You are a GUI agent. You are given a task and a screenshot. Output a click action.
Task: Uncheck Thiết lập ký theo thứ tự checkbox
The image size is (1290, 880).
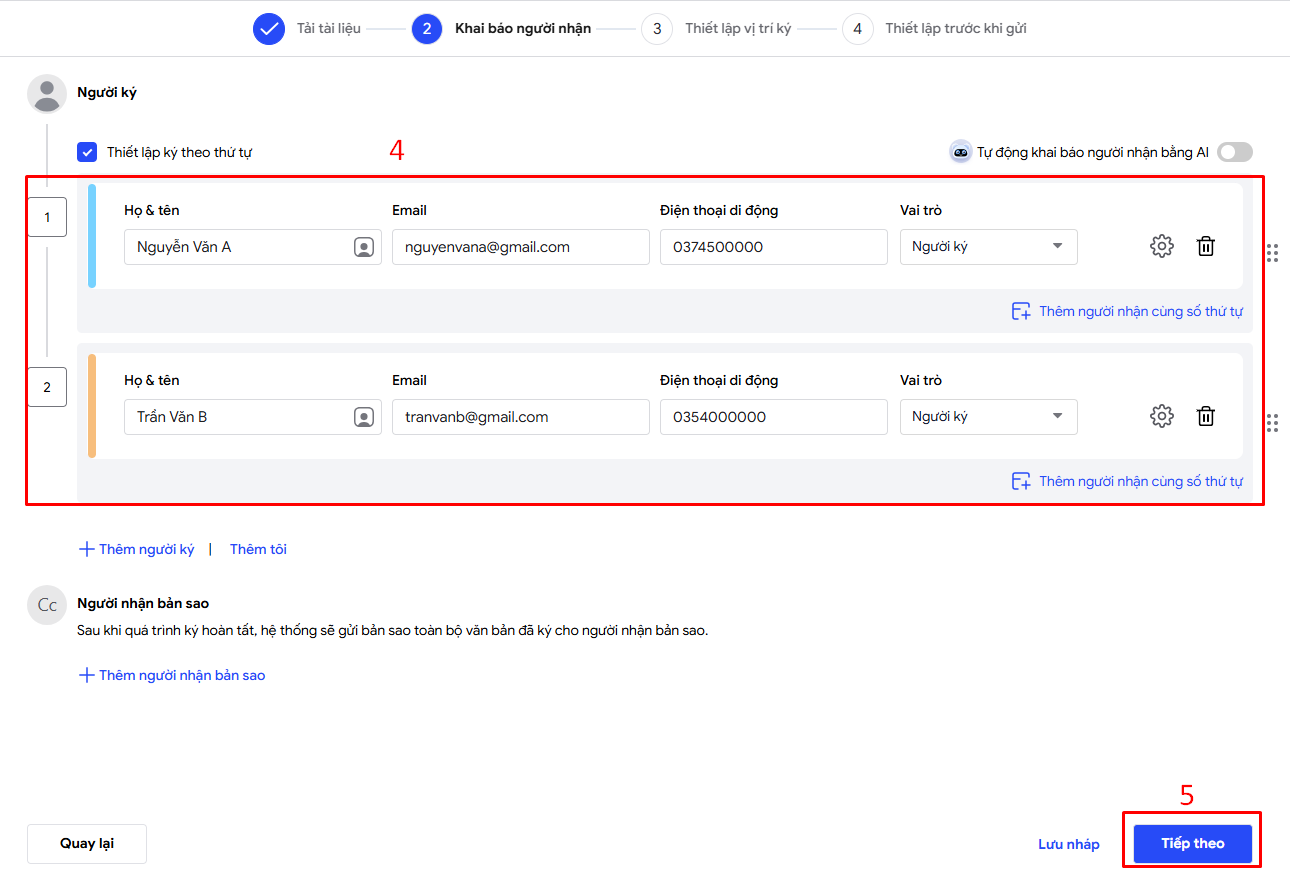point(87,153)
